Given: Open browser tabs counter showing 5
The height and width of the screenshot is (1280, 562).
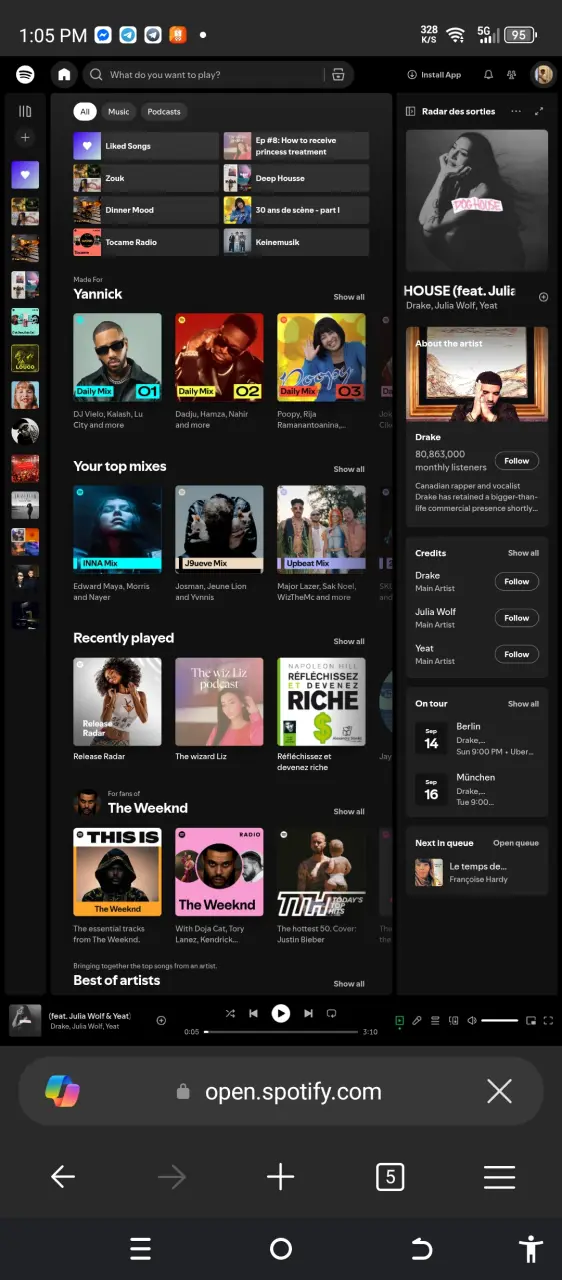Looking at the screenshot, I should pos(390,1177).
